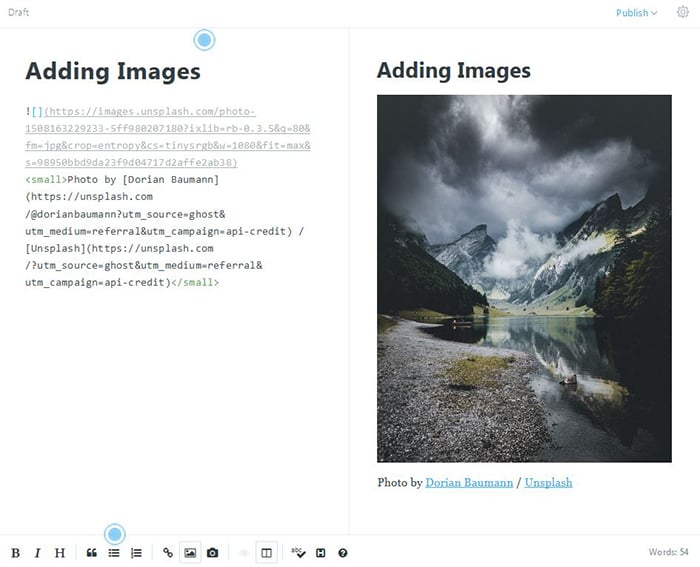Click the 'Photo by' caption text in preview
The image size is (700, 567).
[400, 483]
